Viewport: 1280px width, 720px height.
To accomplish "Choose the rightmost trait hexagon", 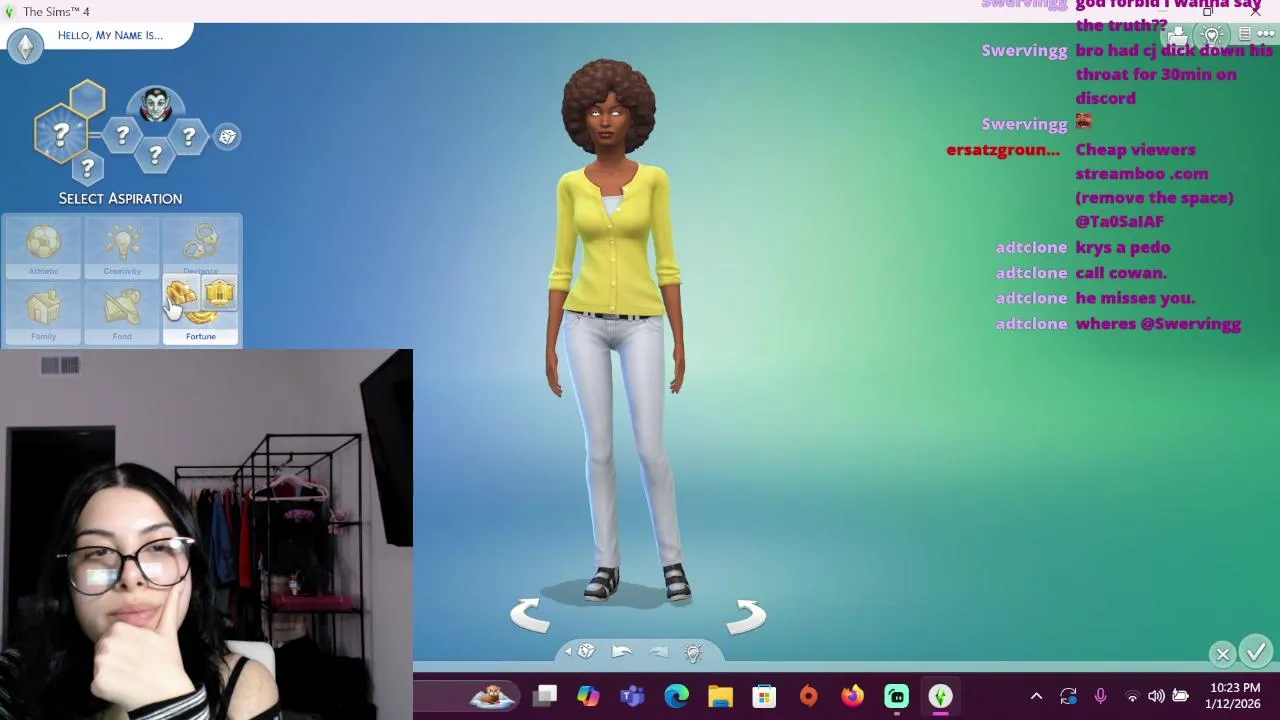I will tap(188, 136).
